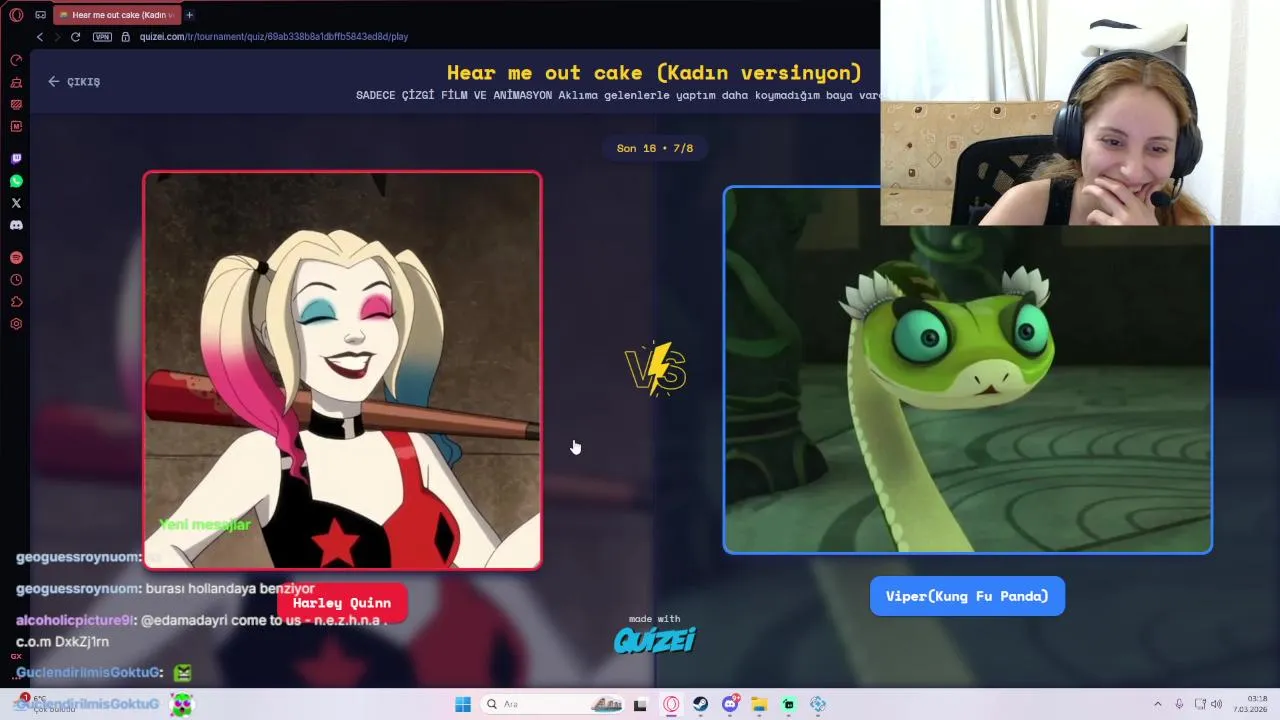The image size is (1280, 720).
Task: Focus the quizei.com address bar
Action: tap(274, 37)
